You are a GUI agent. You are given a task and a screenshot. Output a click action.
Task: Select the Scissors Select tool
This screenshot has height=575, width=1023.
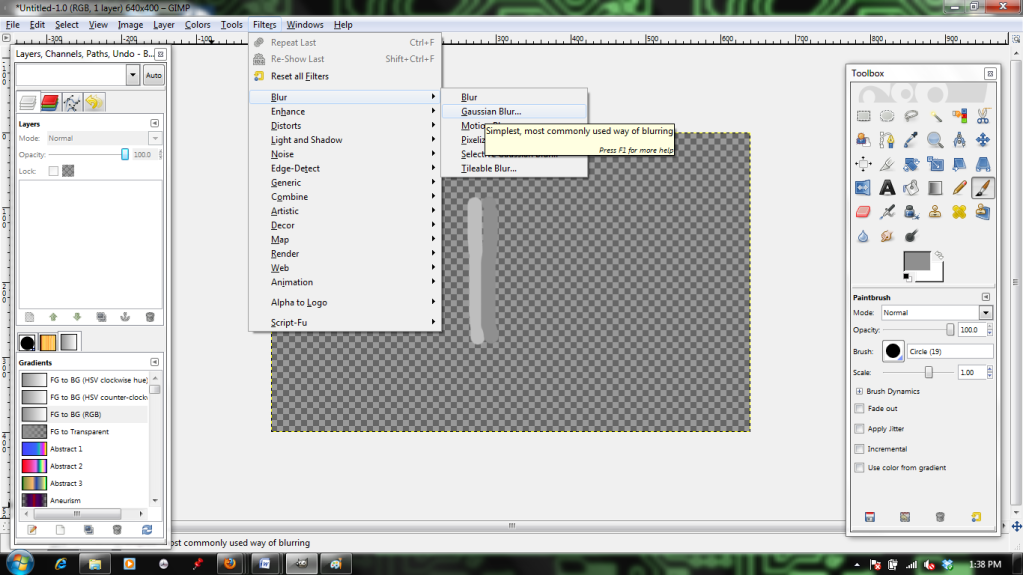(x=983, y=116)
